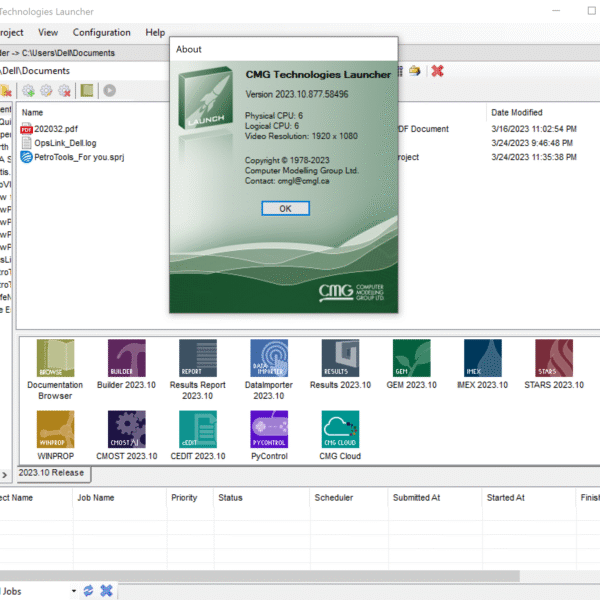The width and height of the screenshot is (600, 600).
Task: Click the blue X icon in jobs bar
Action: click(x=106, y=590)
